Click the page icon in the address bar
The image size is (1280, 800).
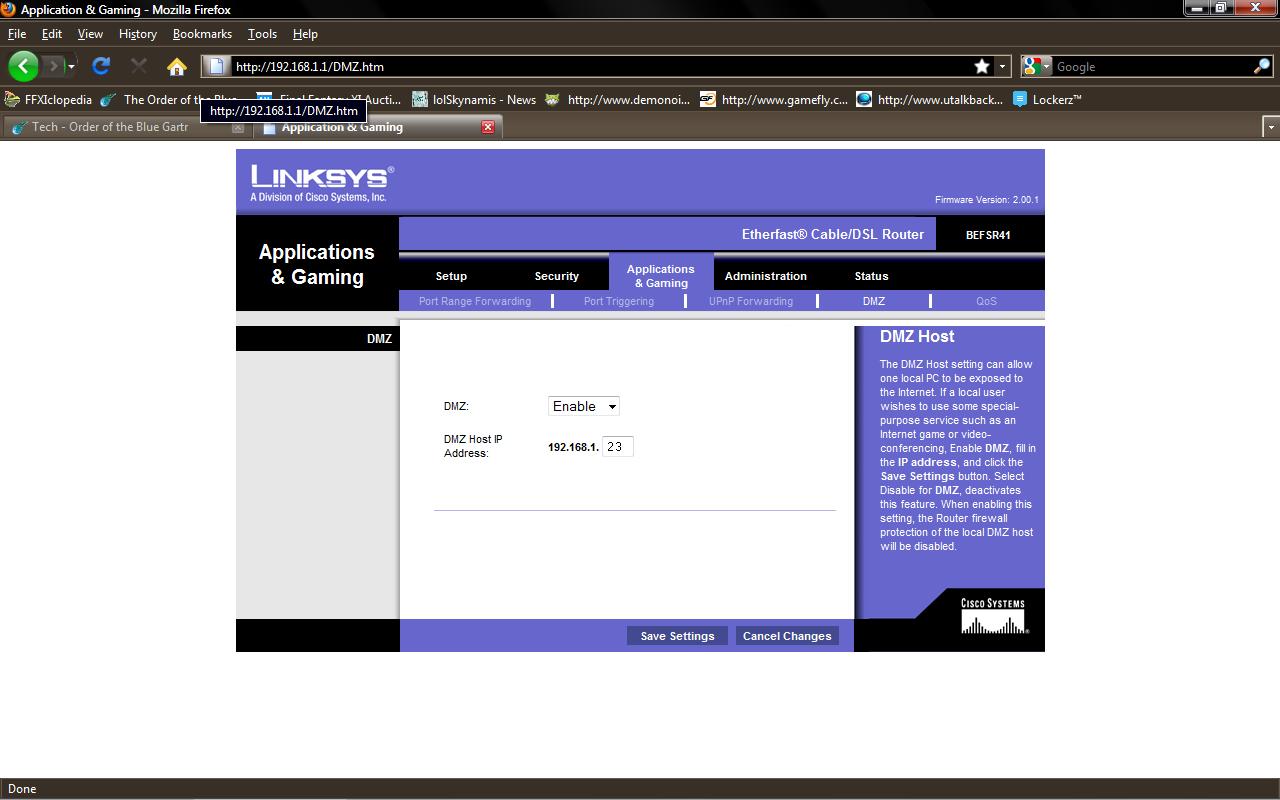216,67
